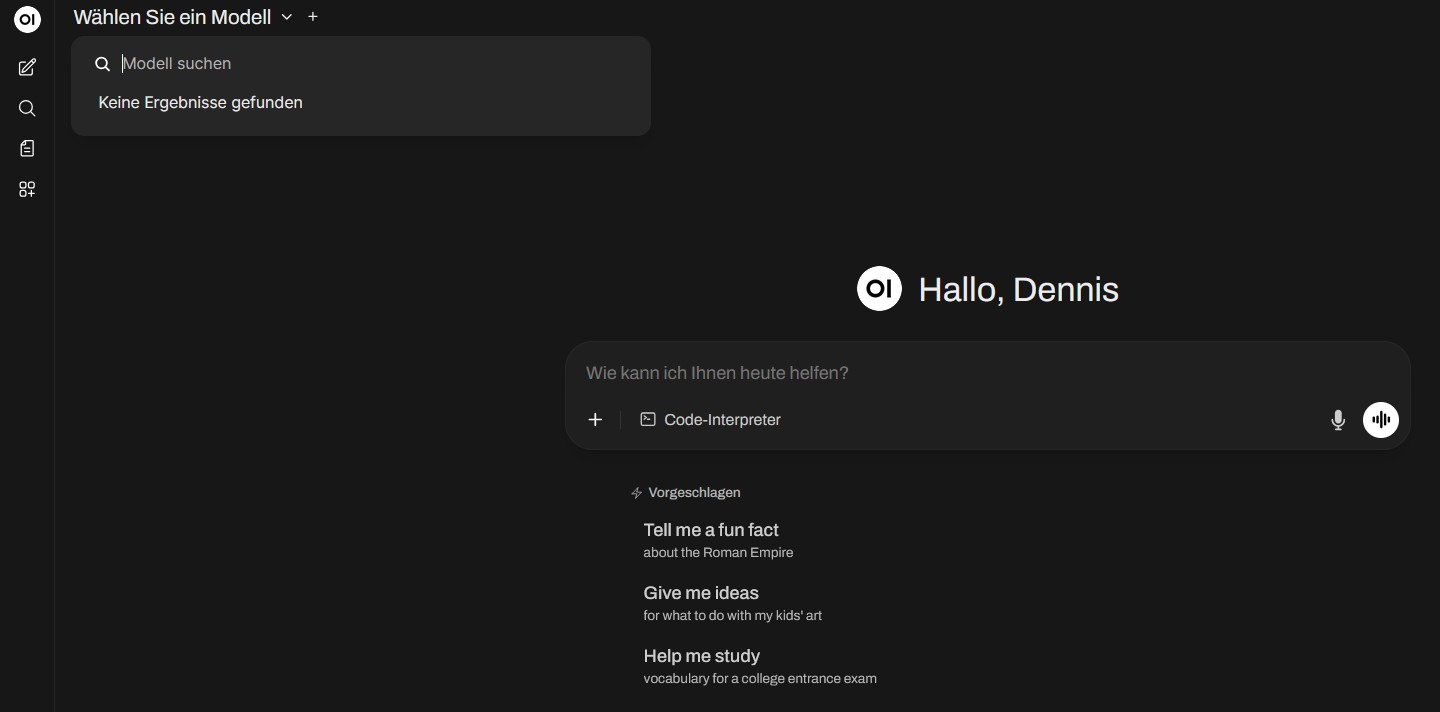Click the large OI logo beside the greeting

tap(879, 289)
